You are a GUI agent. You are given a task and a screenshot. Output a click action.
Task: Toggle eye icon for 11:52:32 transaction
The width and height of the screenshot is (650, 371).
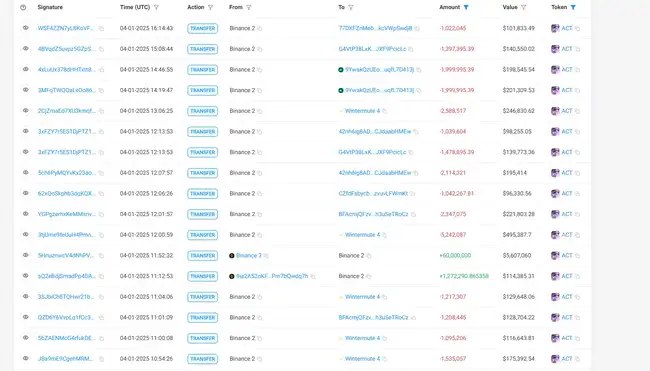pyautogui.click(x=26, y=255)
